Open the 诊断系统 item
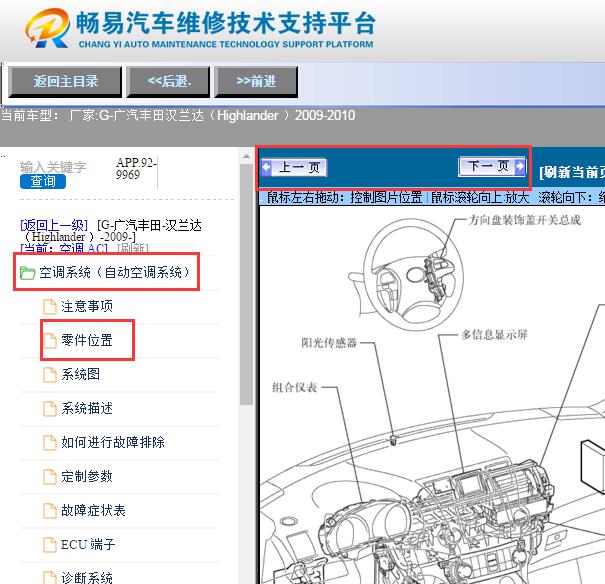Image resolution: width=605 pixels, height=584 pixels. (x=86, y=577)
